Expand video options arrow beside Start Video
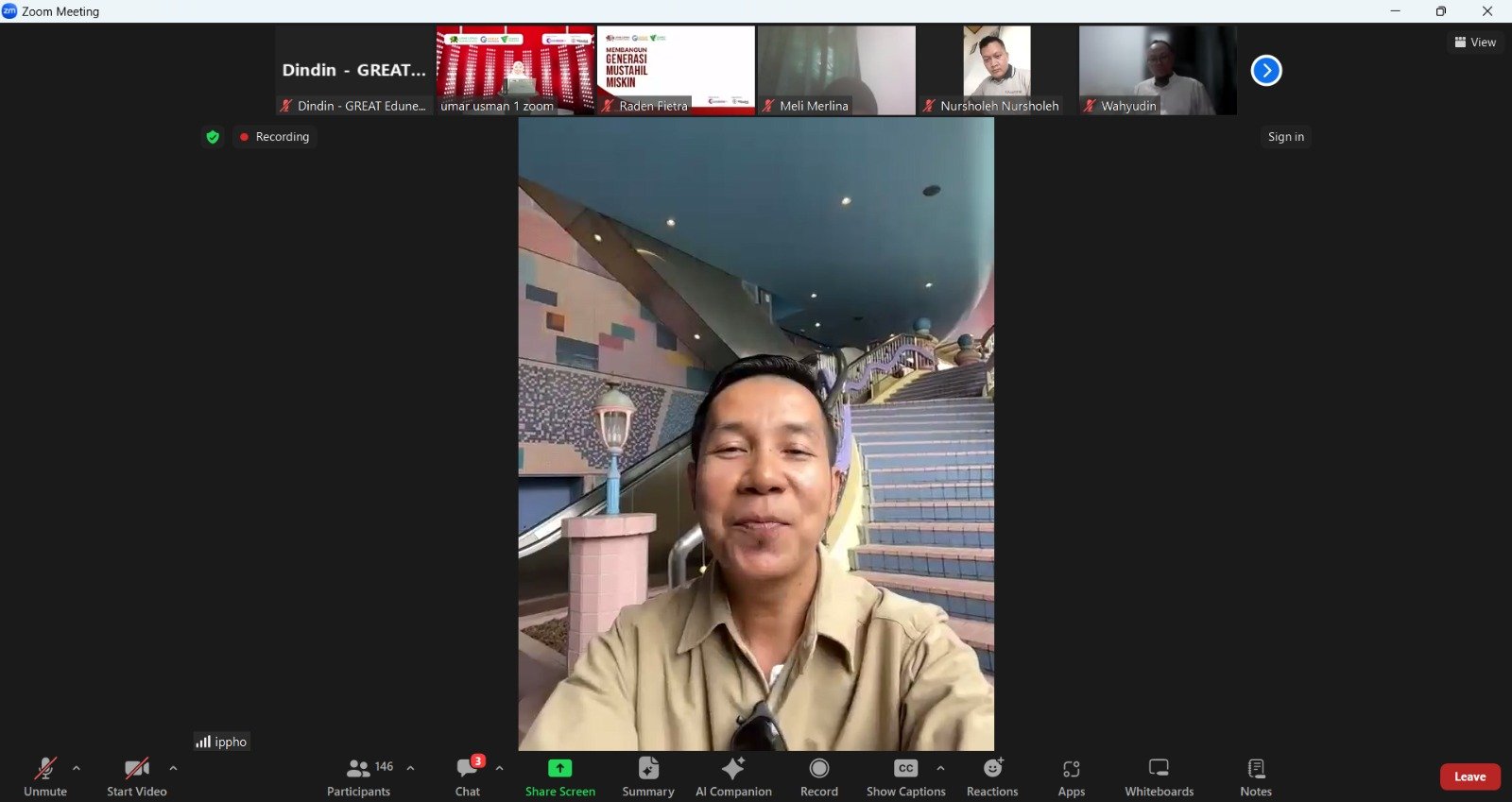 coord(173,768)
